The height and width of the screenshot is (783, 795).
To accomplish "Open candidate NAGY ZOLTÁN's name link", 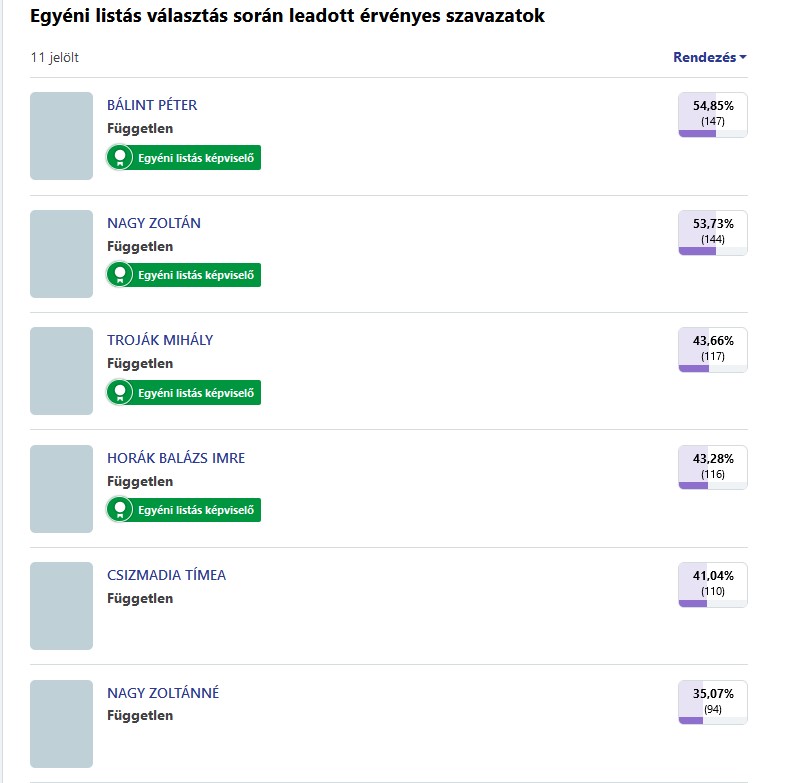I will 154,223.
